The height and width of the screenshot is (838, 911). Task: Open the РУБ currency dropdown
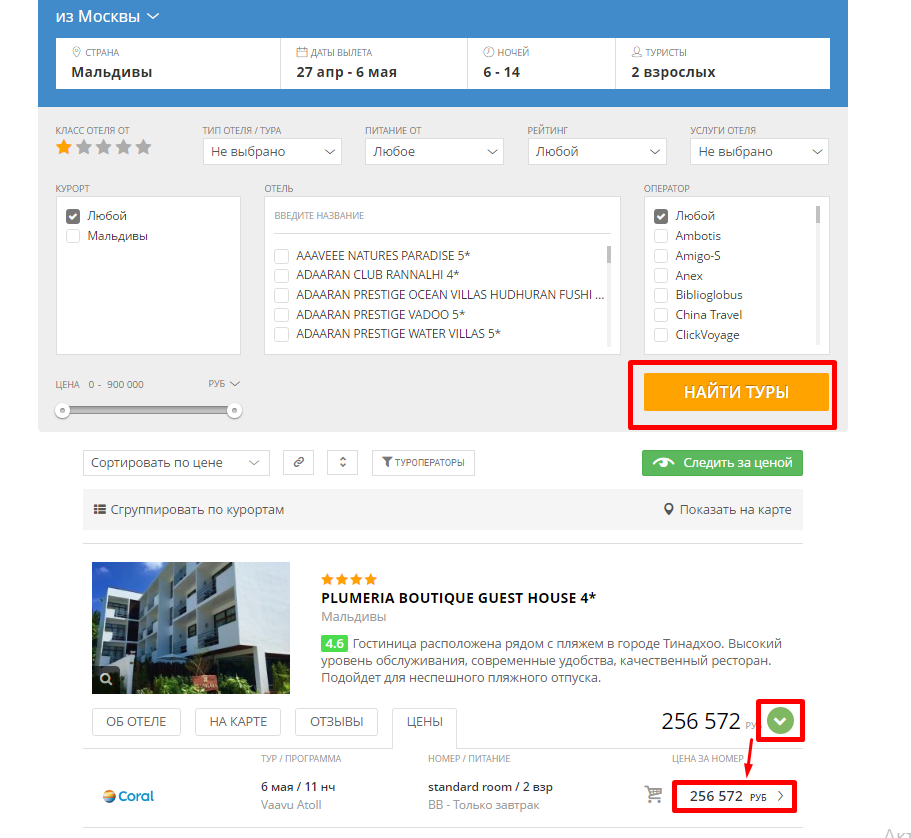click(224, 384)
